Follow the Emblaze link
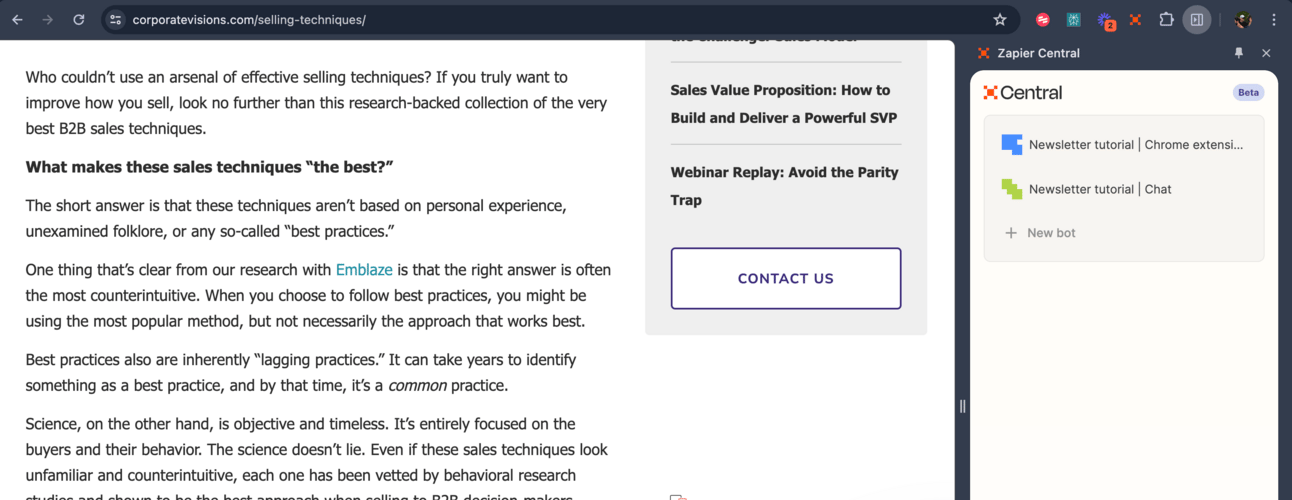This screenshot has height=500, width=1292. point(364,270)
